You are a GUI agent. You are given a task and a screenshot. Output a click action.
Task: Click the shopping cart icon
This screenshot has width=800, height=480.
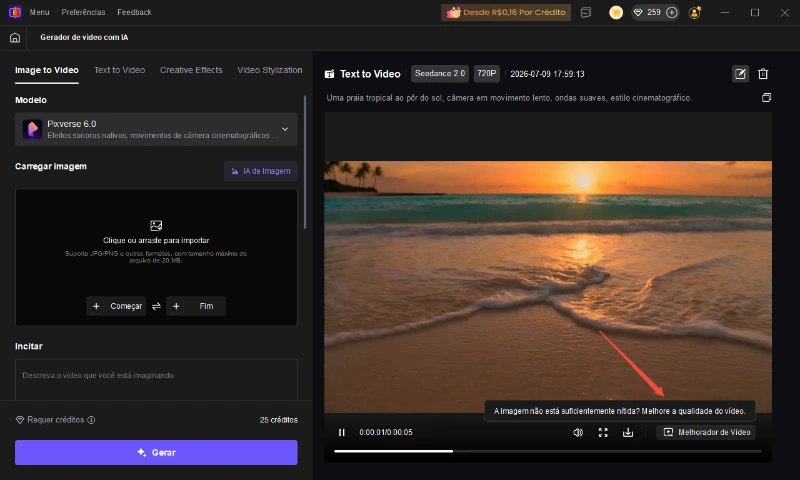pyautogui.click(x=616, y=12)
